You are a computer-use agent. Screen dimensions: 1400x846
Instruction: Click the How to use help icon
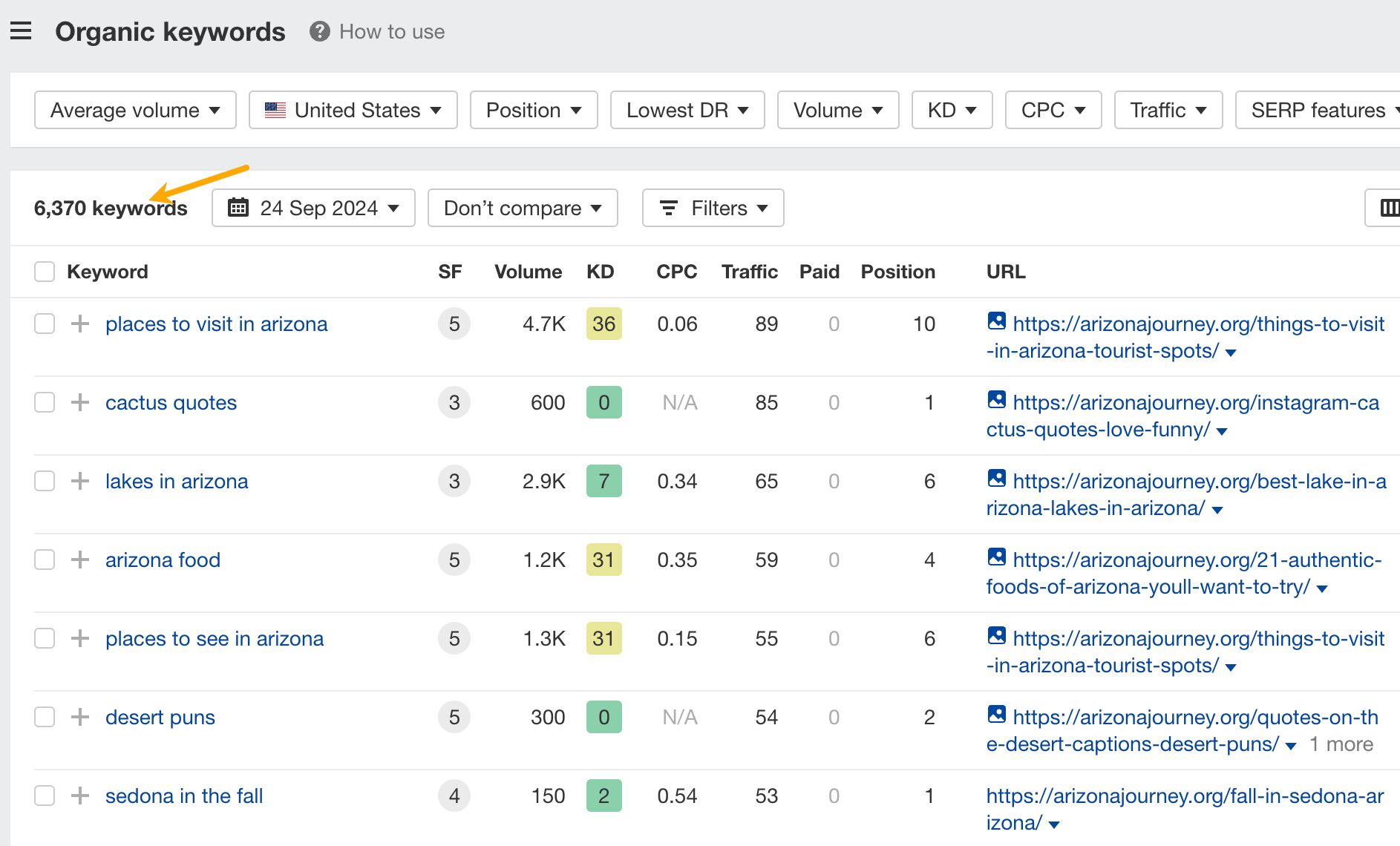318,31
